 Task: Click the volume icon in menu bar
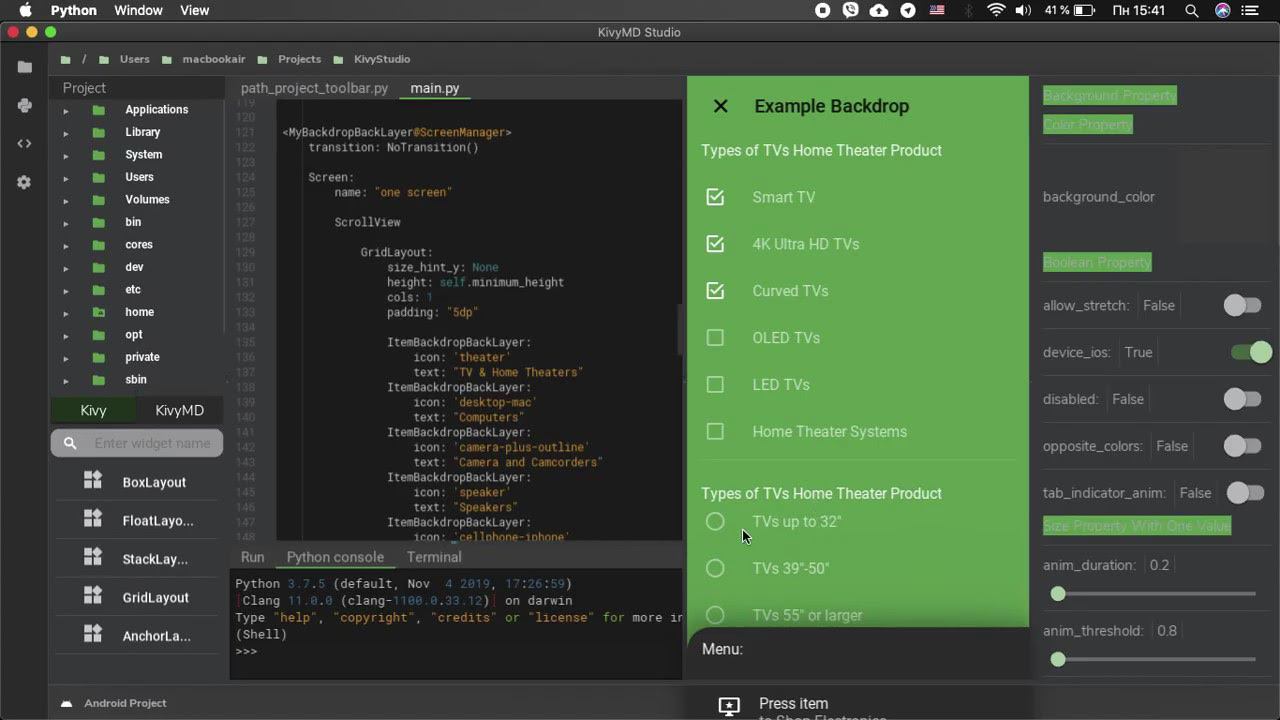(x=1023, y=11)
